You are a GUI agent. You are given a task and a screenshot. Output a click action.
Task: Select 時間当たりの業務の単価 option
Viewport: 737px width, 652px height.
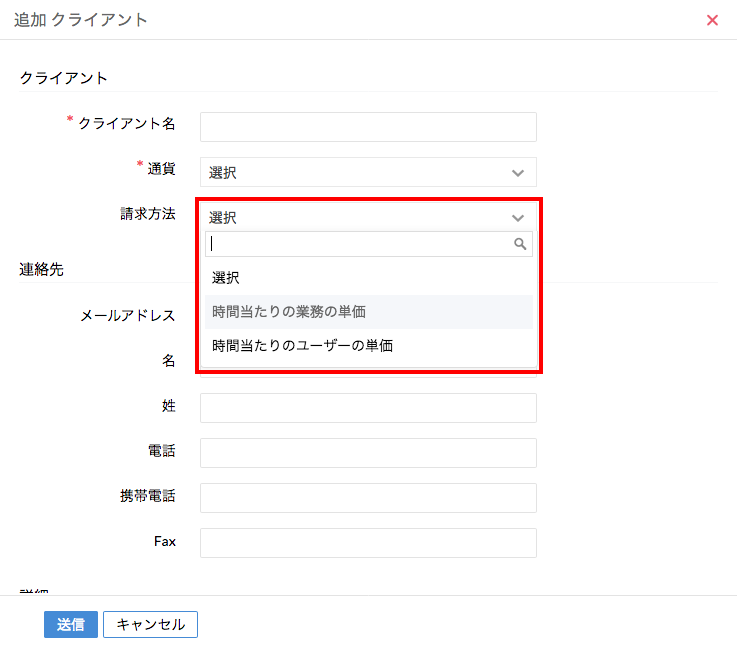[289, 312]
